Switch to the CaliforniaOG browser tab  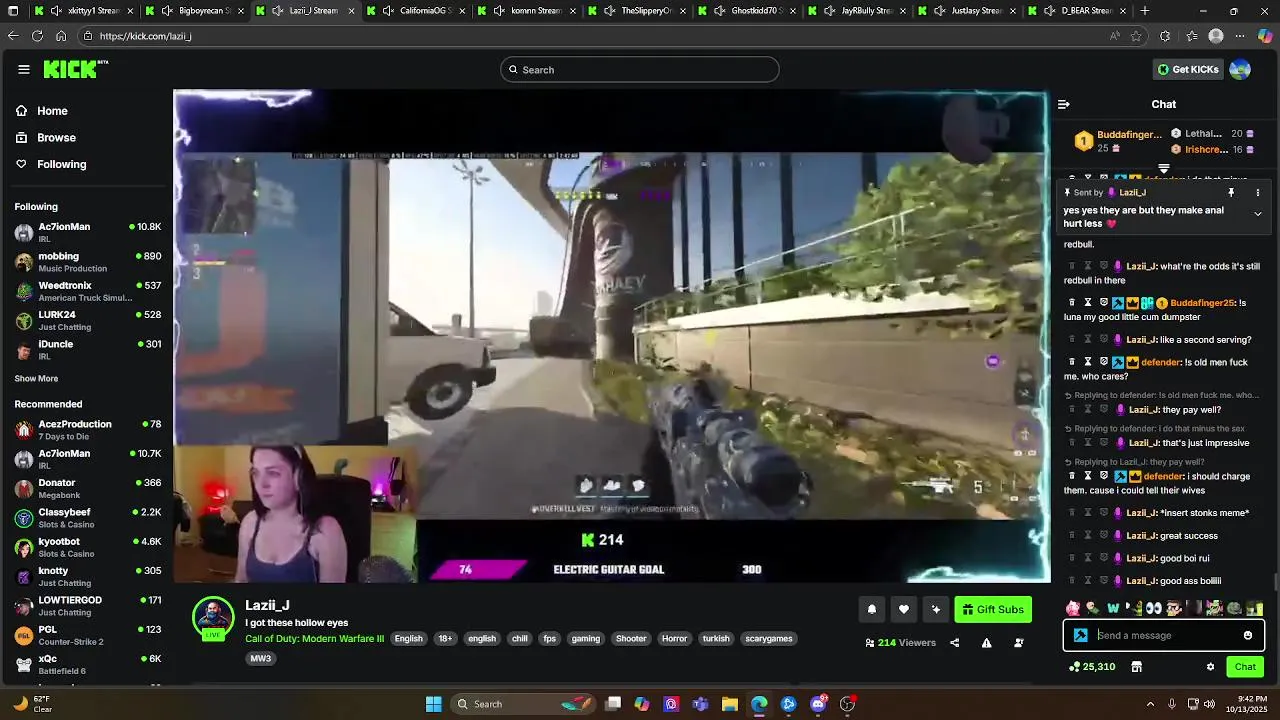pos(419,11)
